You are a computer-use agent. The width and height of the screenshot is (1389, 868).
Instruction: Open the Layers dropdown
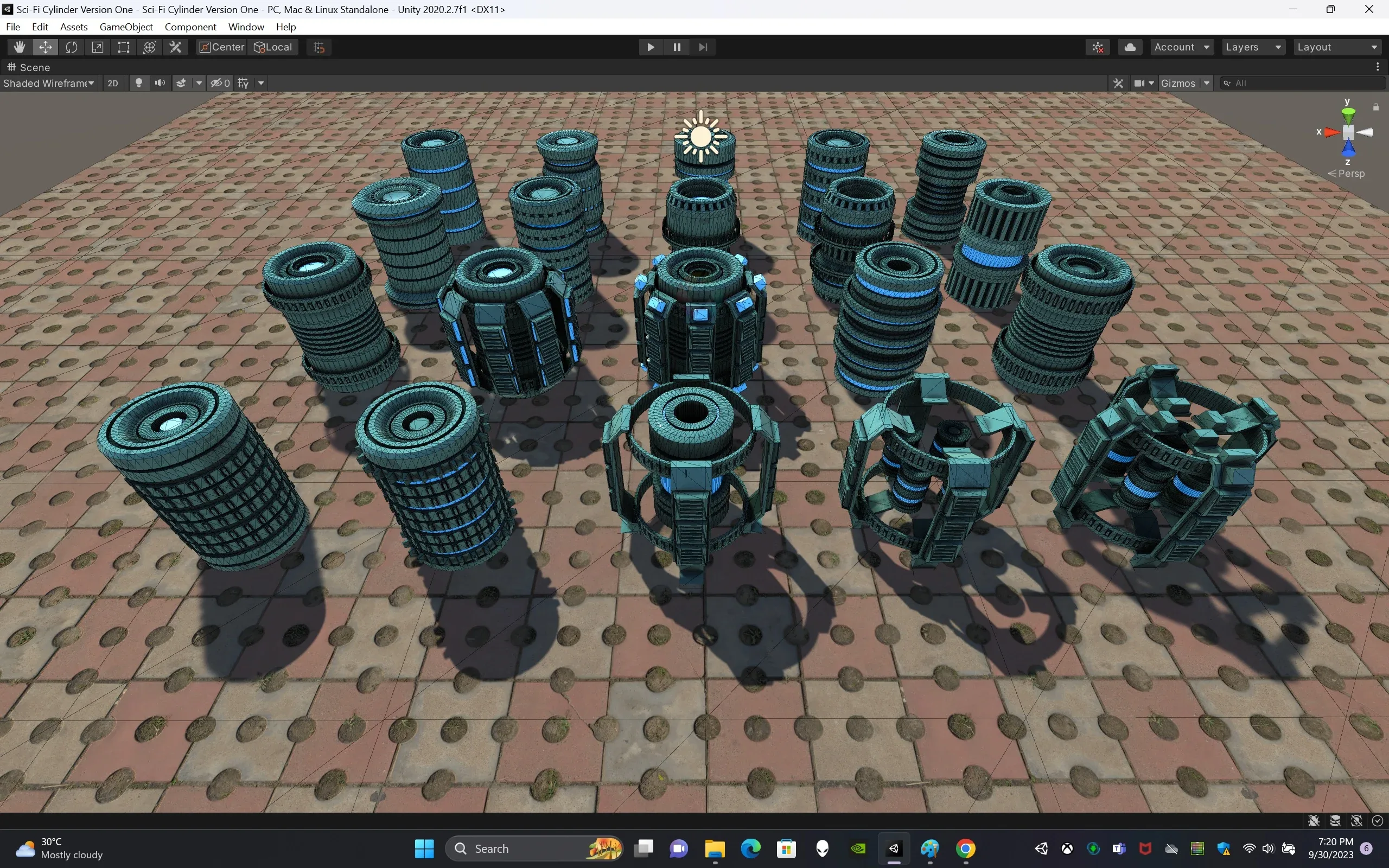1253,47
